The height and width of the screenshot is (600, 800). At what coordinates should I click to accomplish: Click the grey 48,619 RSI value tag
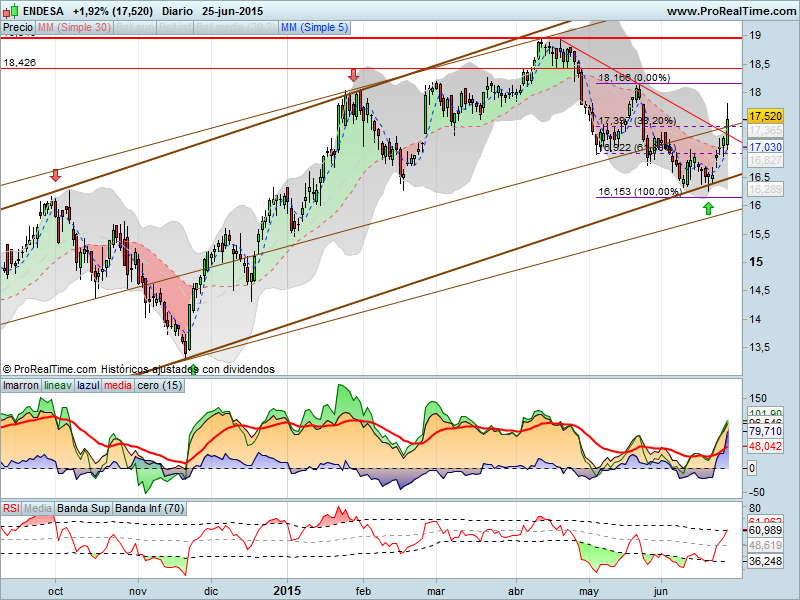[x=765, y=545]
